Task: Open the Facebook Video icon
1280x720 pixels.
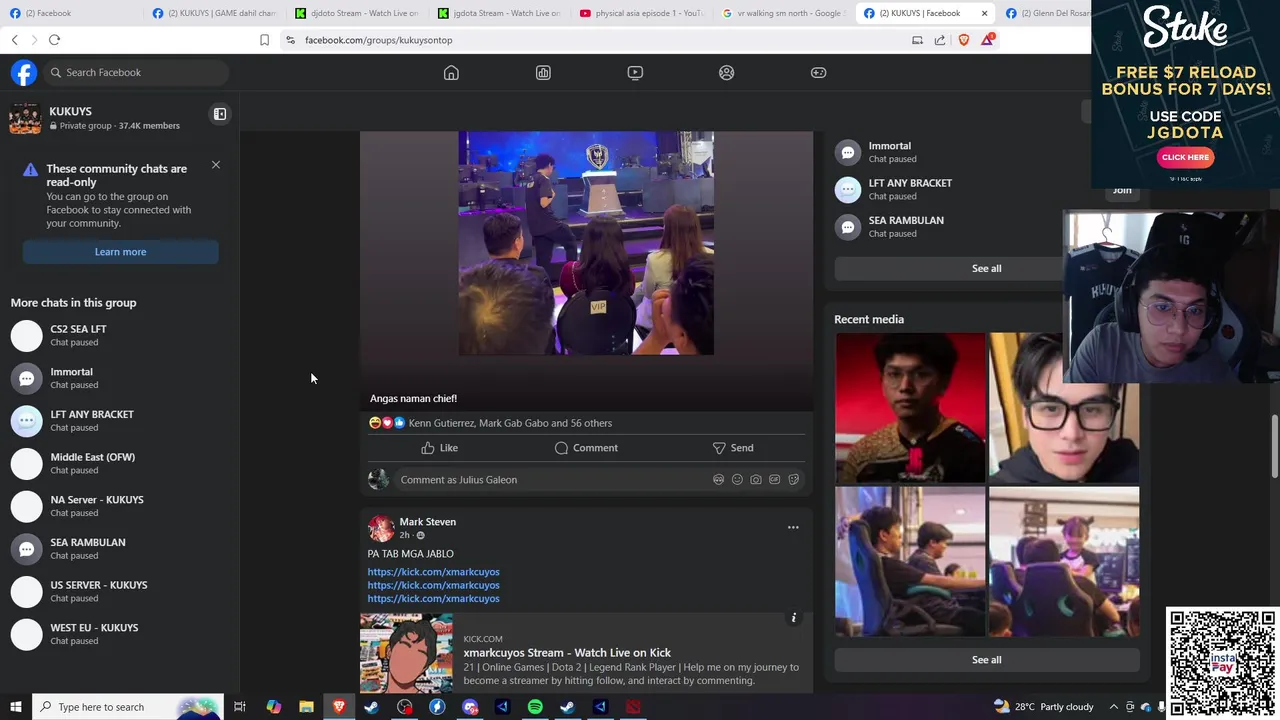Action: click(x=635, y=72)
